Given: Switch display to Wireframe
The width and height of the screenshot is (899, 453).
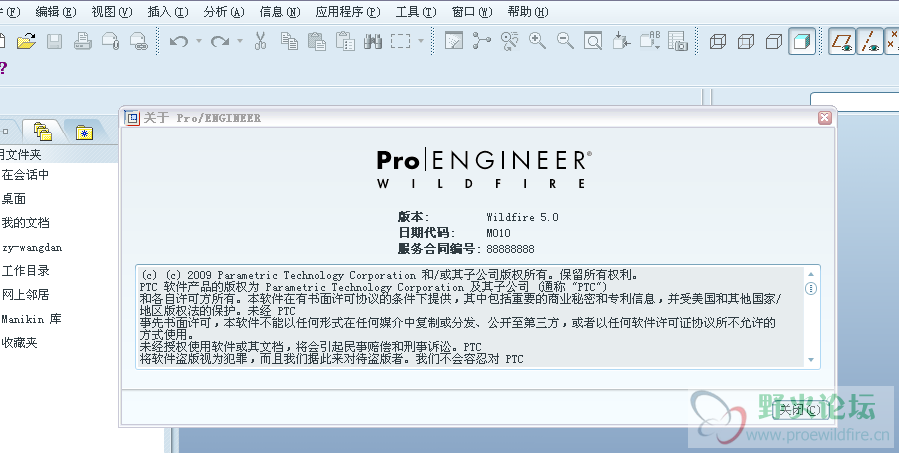Looking at the screenshot, I should pos(718,41).
